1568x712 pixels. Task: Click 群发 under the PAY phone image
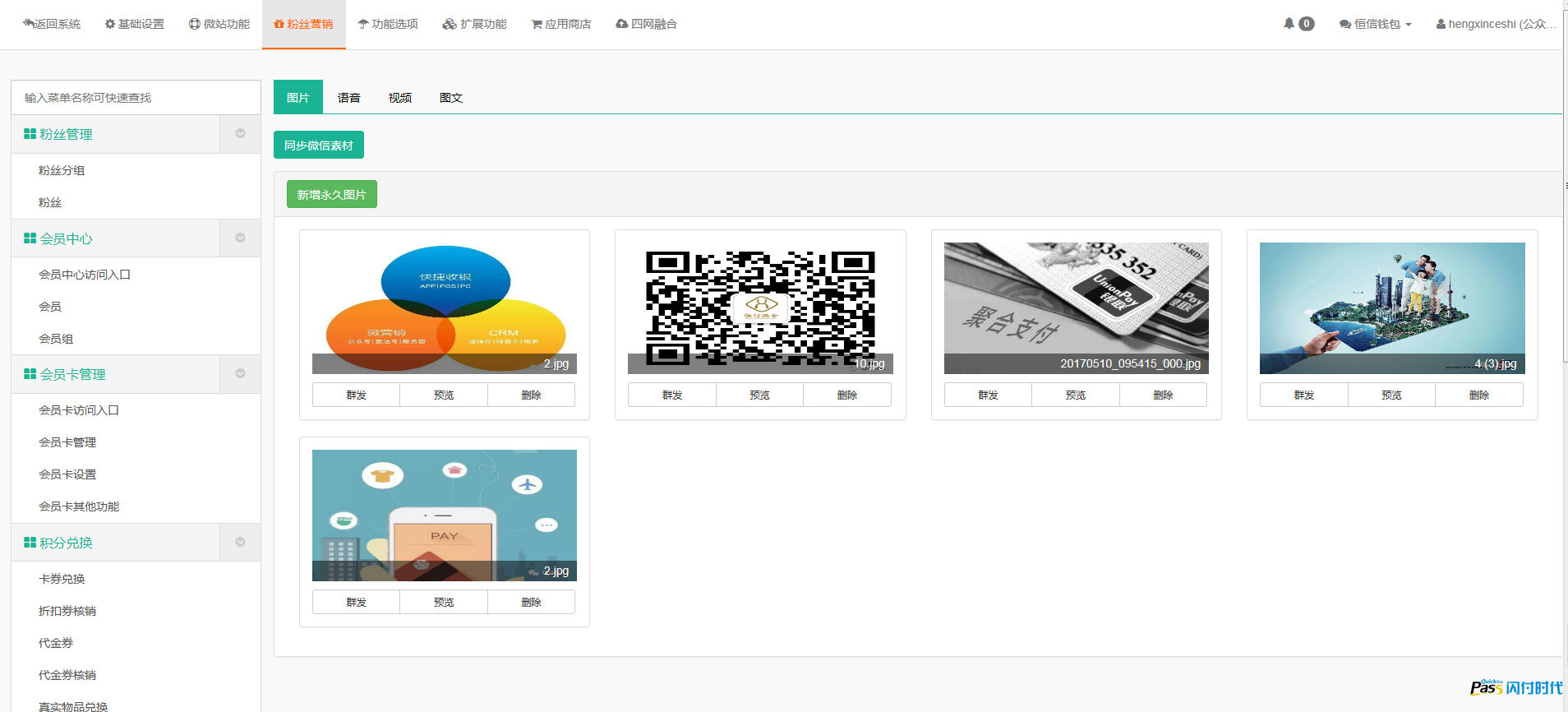pyautogui.click(x=357, y=602)
